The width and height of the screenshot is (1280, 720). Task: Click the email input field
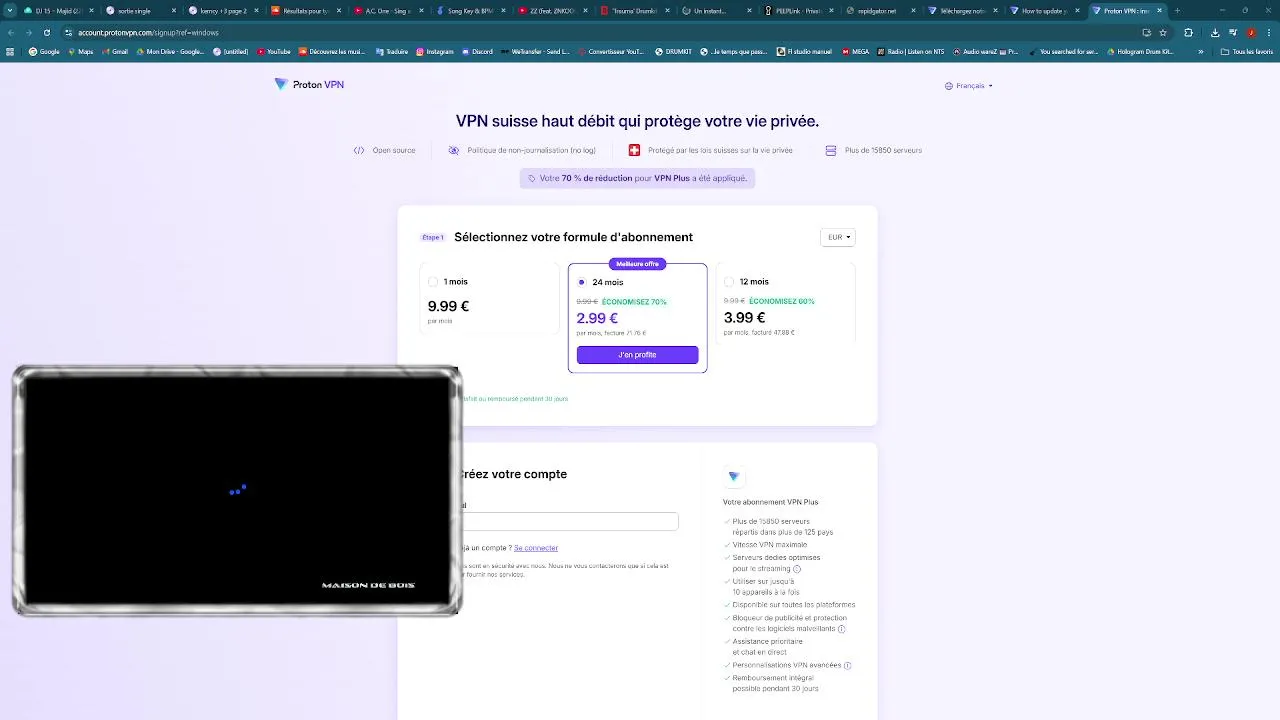pyautogui.click(x=569, y=521)
